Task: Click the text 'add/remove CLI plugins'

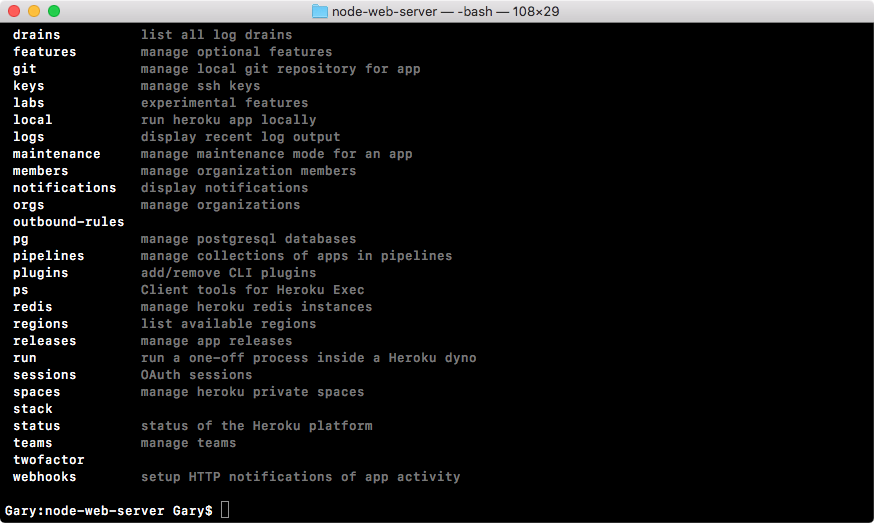Action: coord(229,273)
